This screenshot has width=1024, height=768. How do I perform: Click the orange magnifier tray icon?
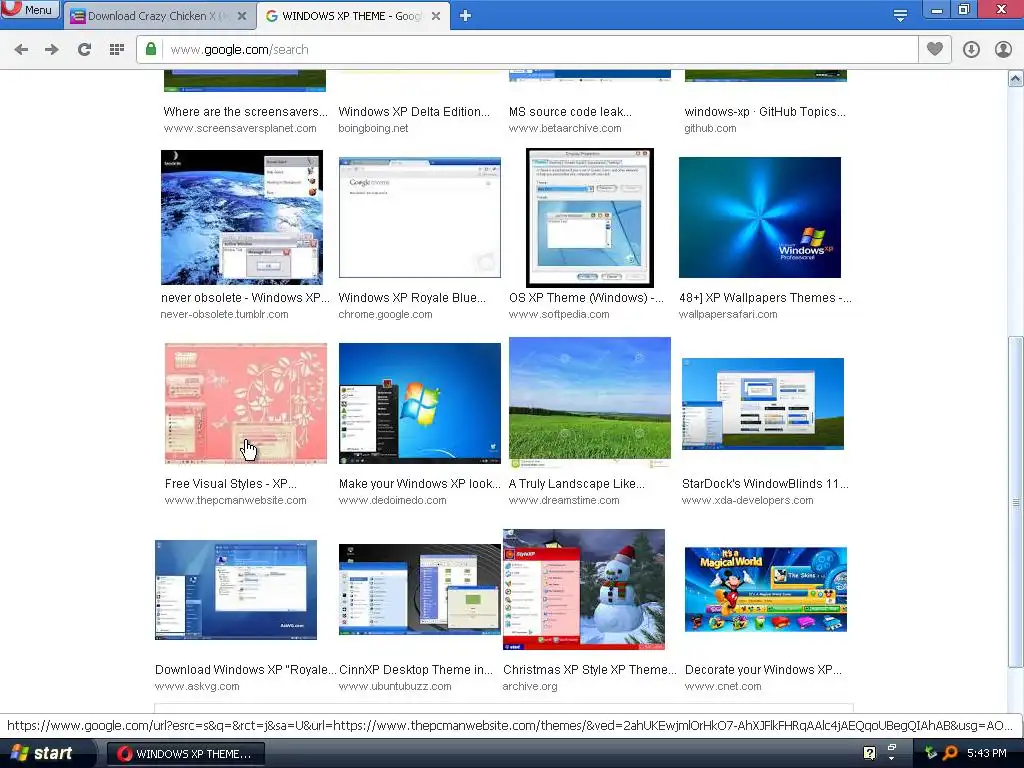(950, 753)
